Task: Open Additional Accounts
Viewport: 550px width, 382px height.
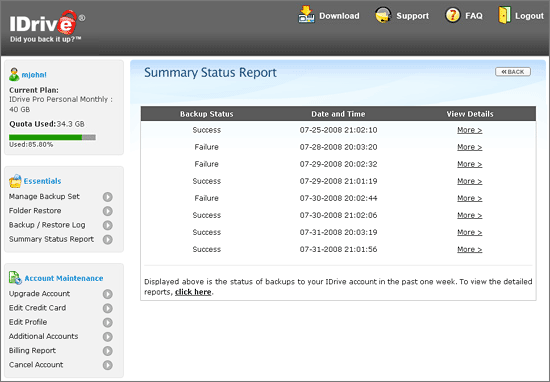Action: pos(43,336)
